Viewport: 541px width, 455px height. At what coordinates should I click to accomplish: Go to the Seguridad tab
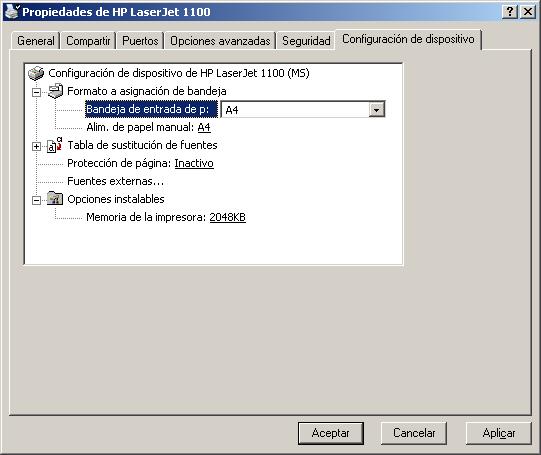point(306,41)
